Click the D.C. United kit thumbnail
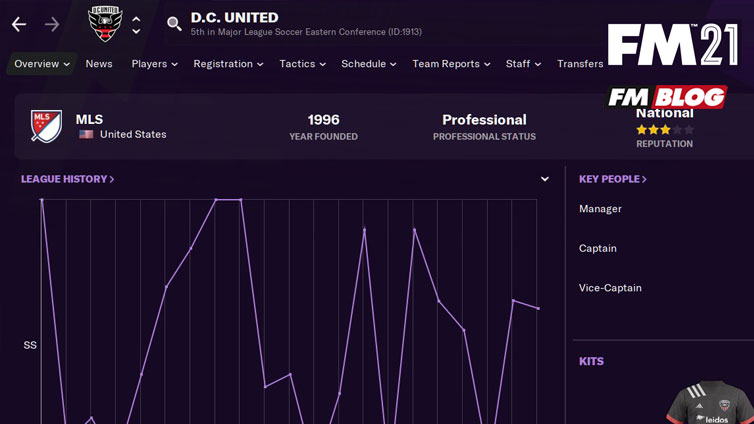Viewport: 754px width, 424px height. coord(710,402)
